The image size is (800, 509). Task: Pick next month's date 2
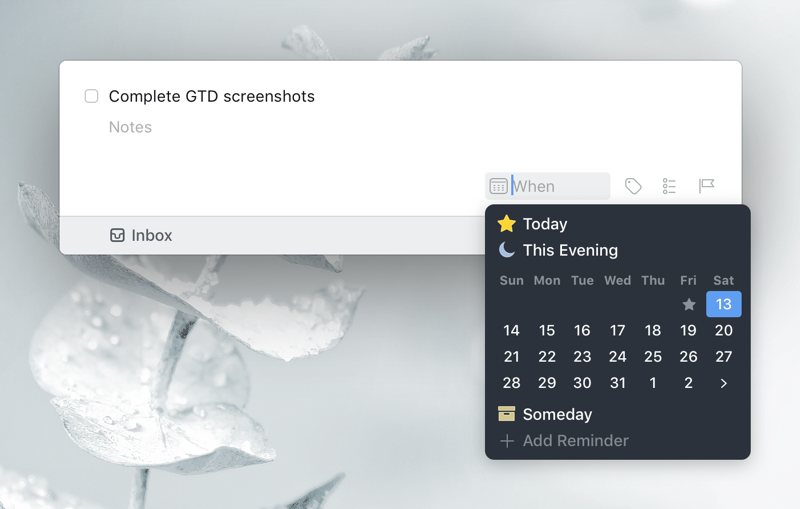pyautogui.click(x=688, y=383)
